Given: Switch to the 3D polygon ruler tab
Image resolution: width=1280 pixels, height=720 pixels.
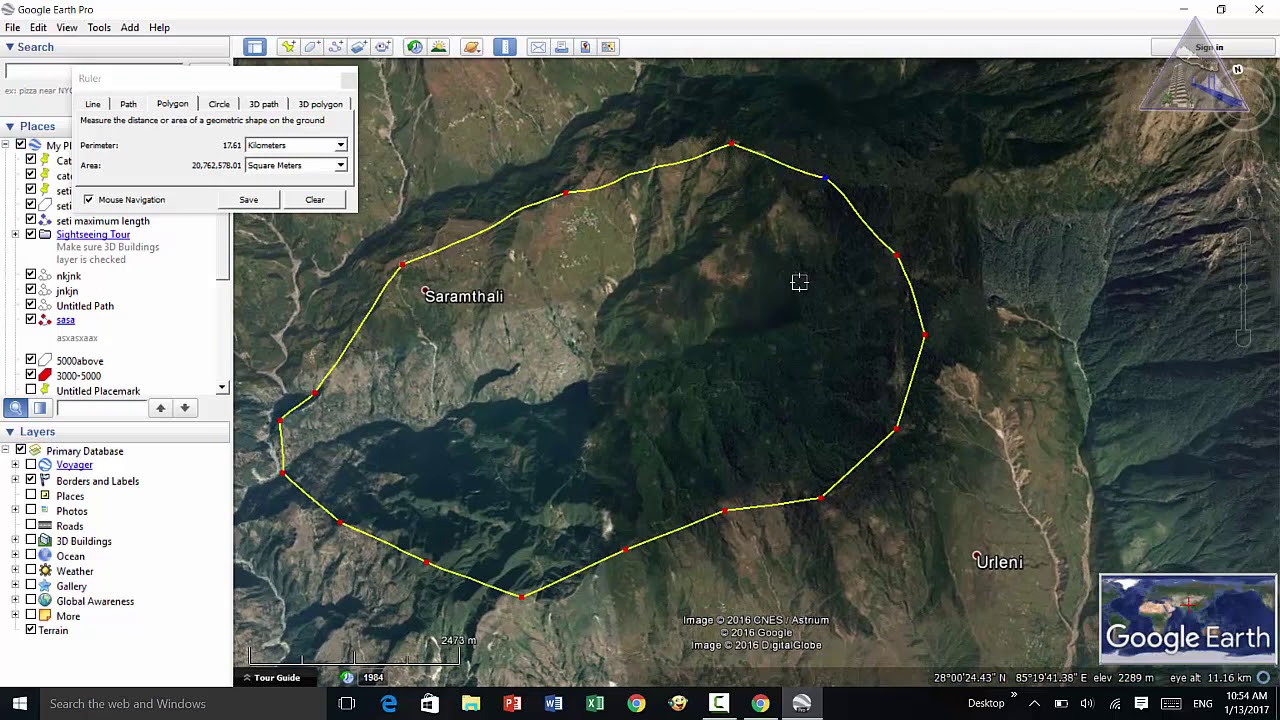Looking at the screenshot, I should point(320,104).
